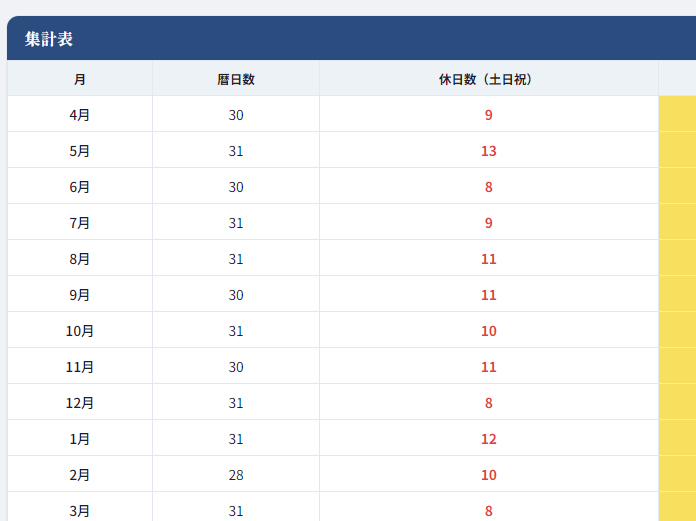Click red holiday count 9 for 7月
This screenshot has width=696, height=521.
pos(489,223)
